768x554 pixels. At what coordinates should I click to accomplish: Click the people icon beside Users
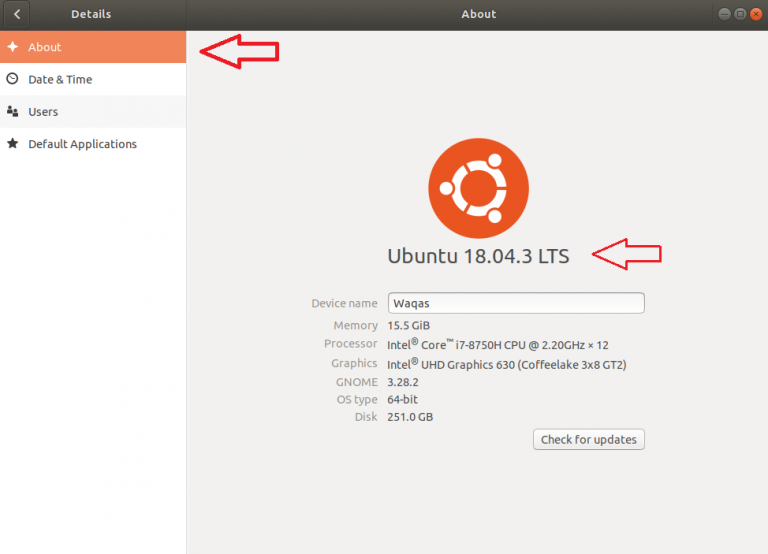click(13, 112)
